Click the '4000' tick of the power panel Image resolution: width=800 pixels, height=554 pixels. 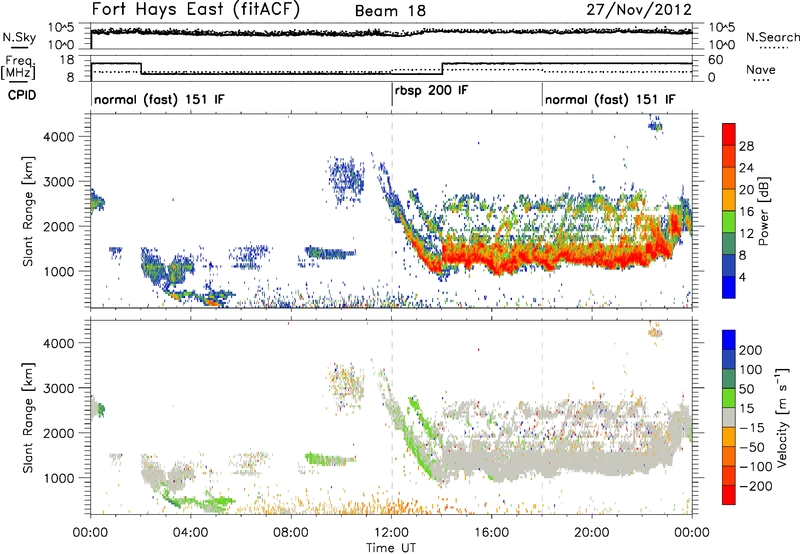click(58, 136)
